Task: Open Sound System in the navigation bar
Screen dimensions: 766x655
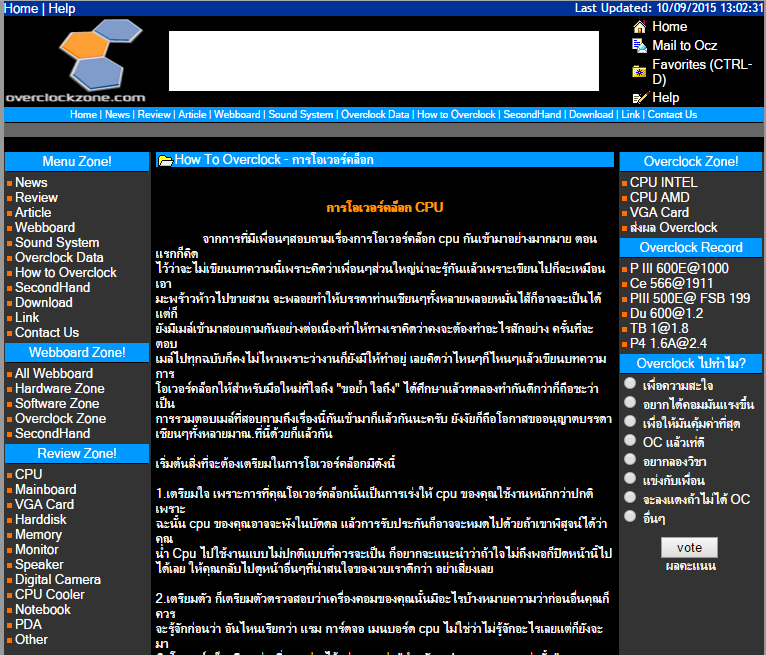Action: [x=300, y=114]
